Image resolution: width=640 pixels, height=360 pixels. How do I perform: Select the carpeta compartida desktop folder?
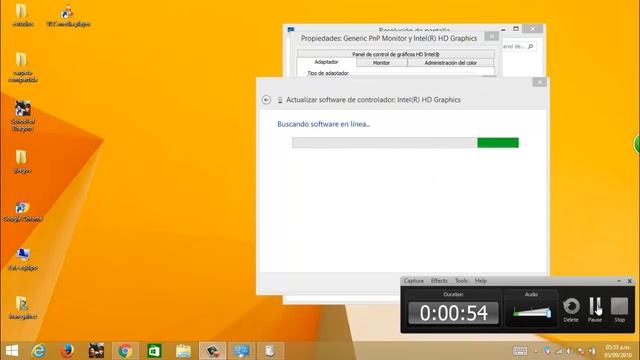pos(23,67)
